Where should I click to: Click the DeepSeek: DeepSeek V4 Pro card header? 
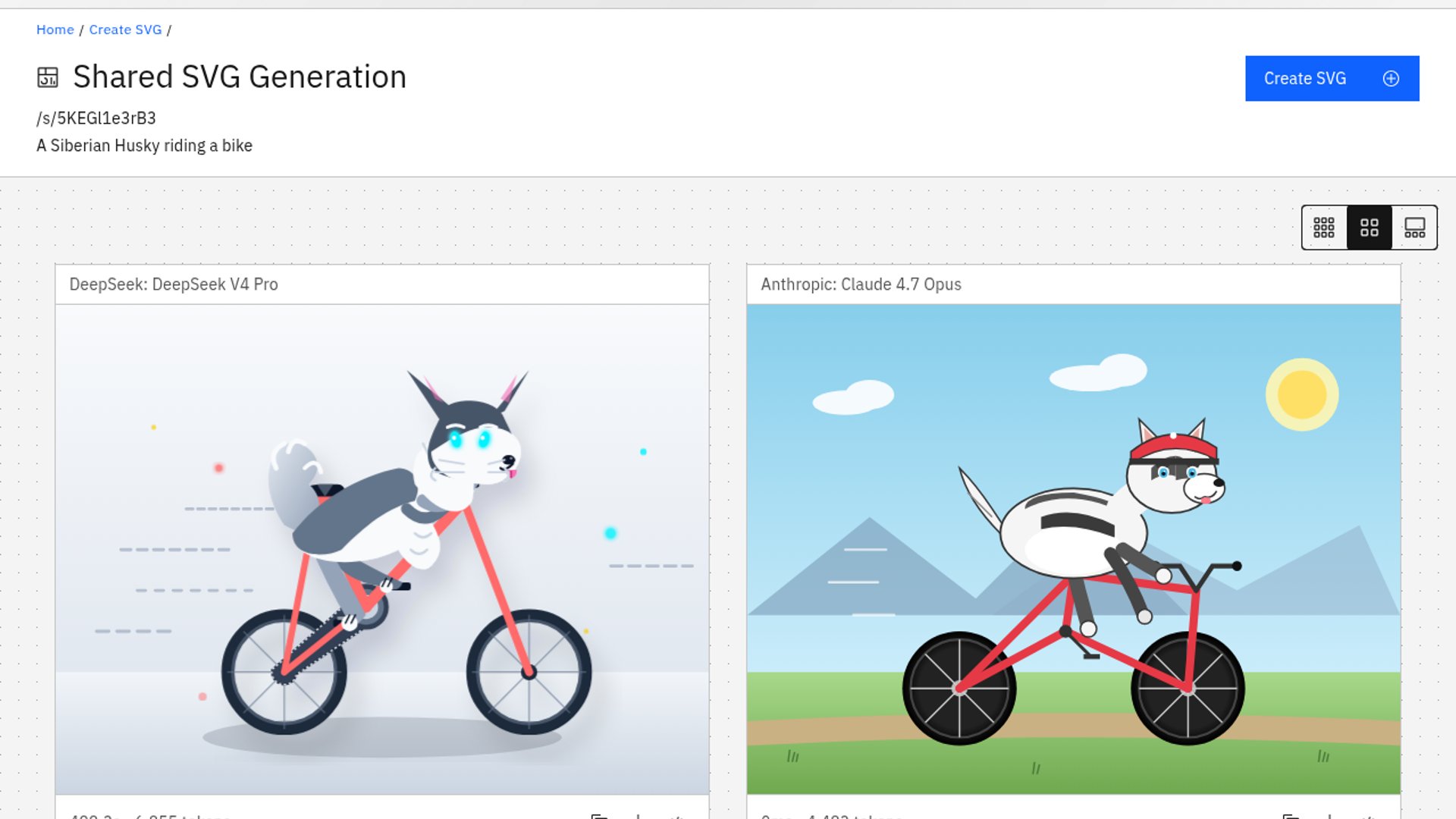(x=382, y=284)
